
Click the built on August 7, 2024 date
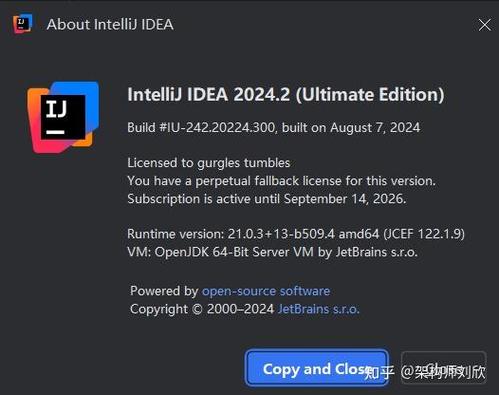pos(351,128)
